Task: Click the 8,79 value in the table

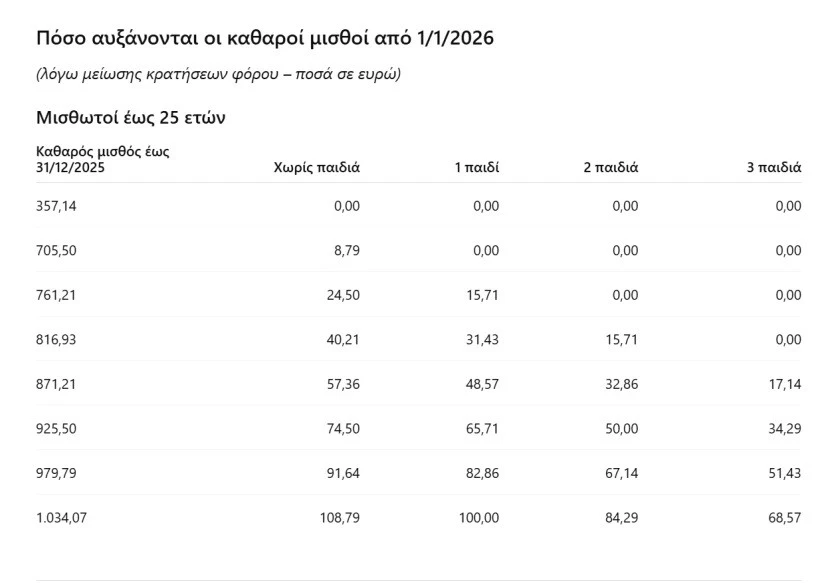Action: pyautogui.click(x=347, y=251)
